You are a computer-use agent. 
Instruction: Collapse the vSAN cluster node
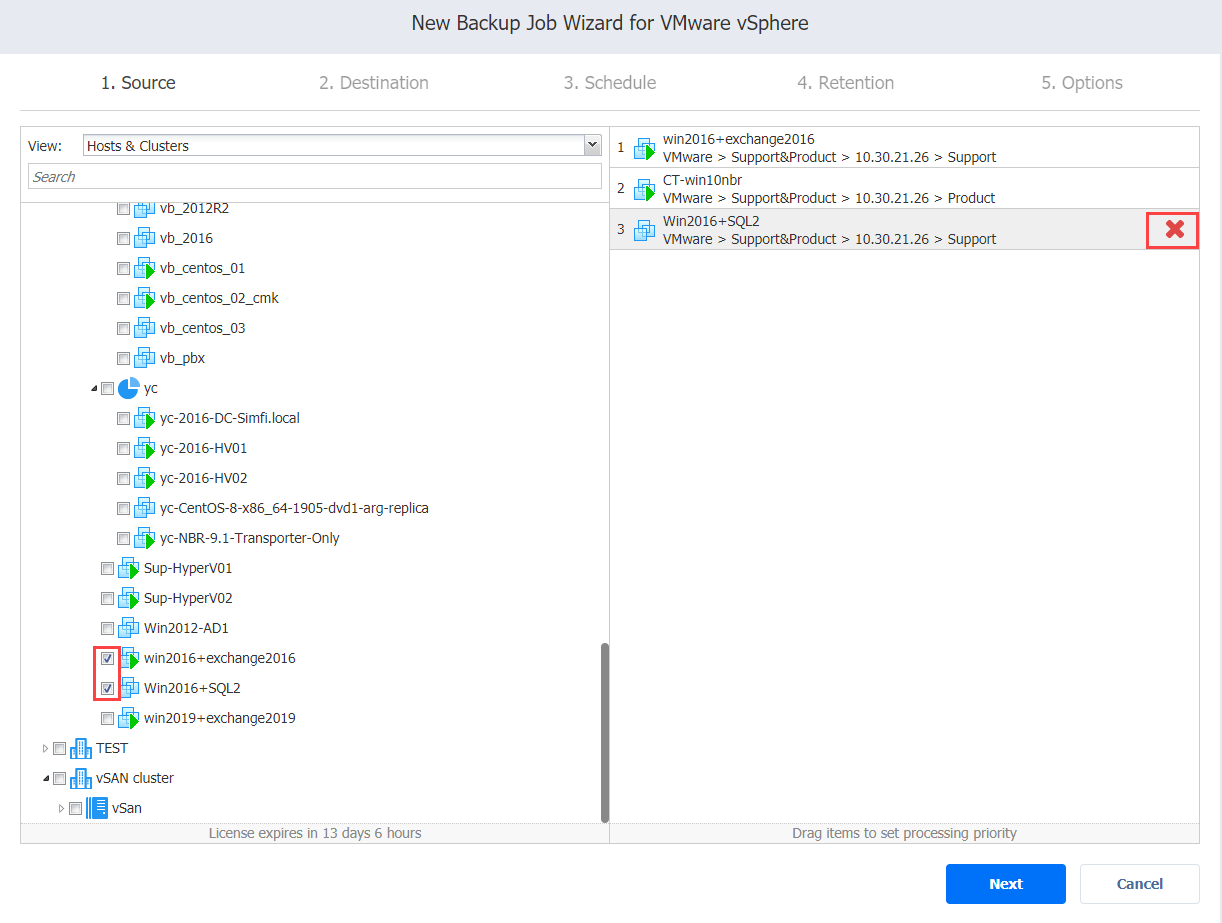tap(46, 778)
